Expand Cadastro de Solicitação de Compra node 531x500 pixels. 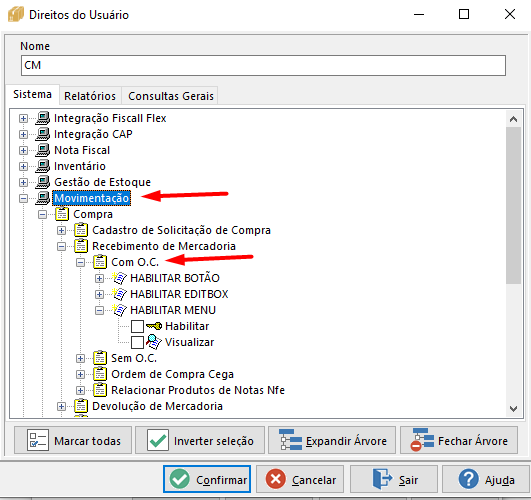(x=61, y=230)
